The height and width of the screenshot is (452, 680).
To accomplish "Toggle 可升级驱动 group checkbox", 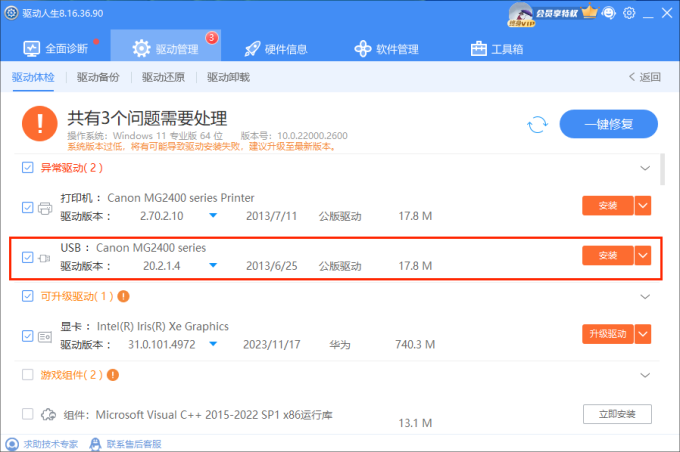I will (x=27, y=296).
